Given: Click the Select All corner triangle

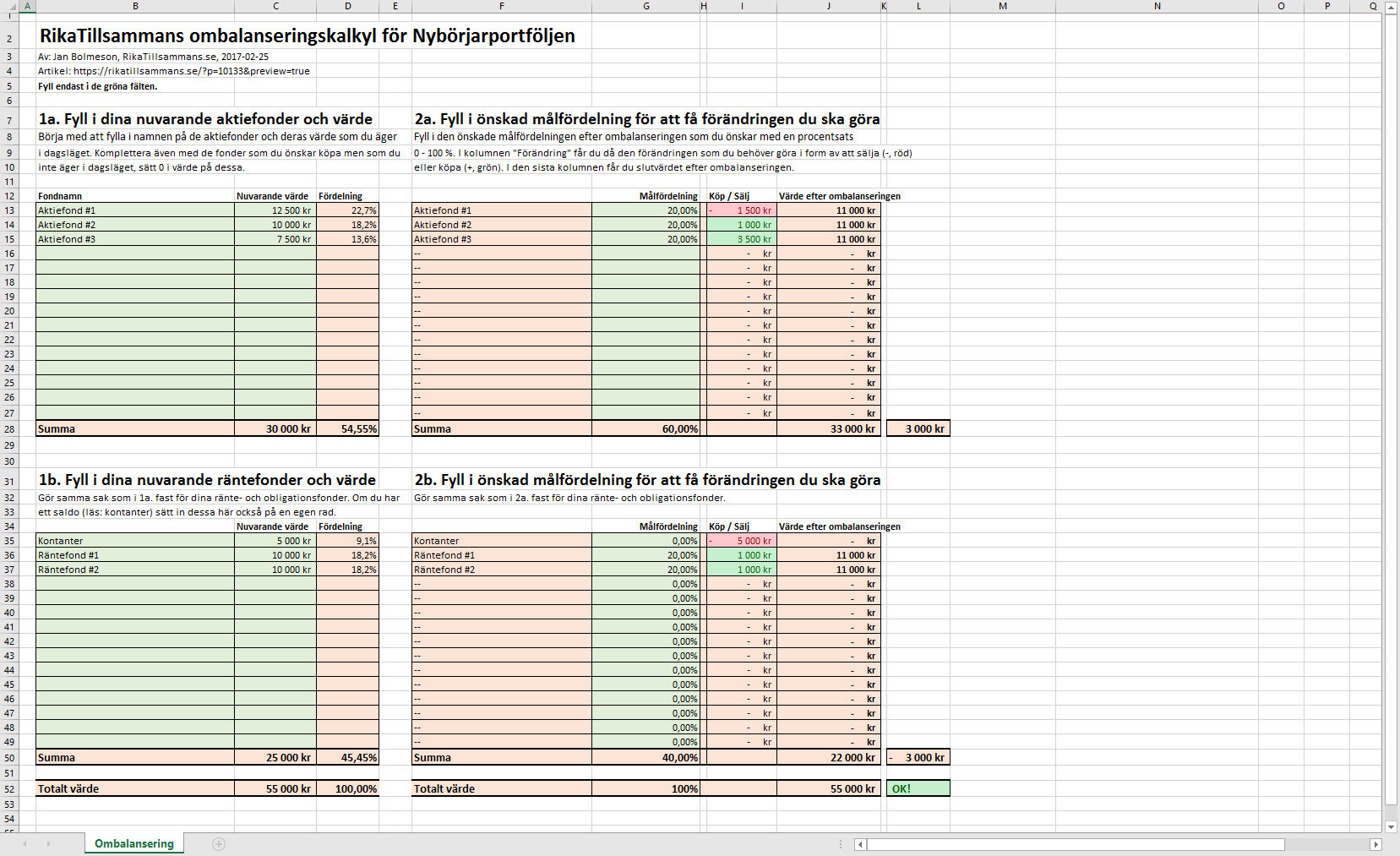Looking at the screenshot, I should [x=9, y=7].
